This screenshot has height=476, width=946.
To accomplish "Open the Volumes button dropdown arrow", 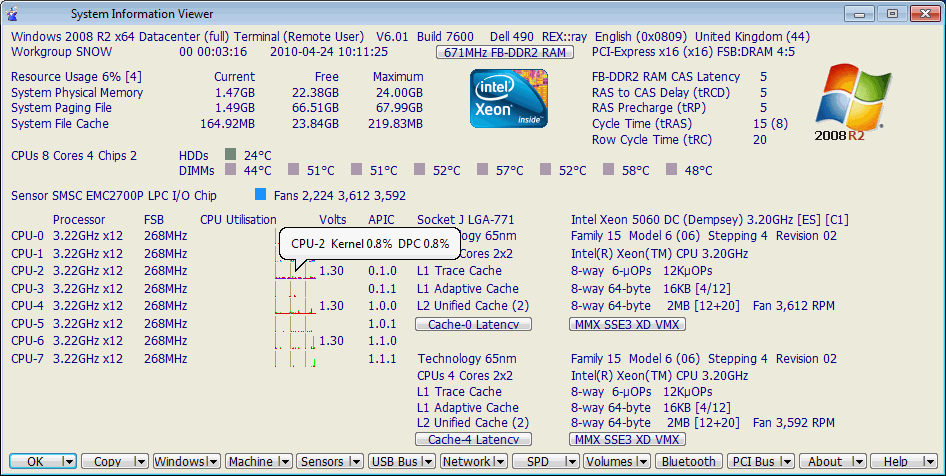I will tap(644, 462).
